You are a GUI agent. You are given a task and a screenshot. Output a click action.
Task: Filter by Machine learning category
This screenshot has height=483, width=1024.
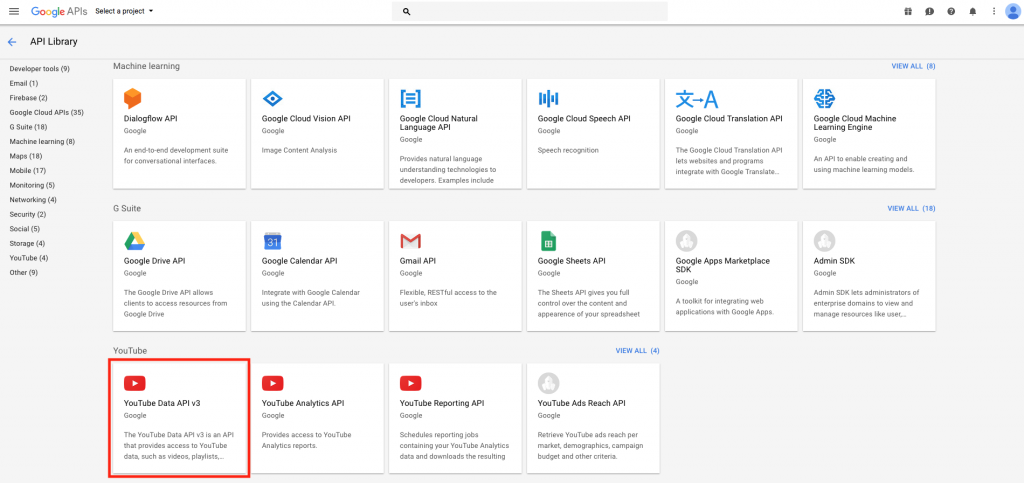pos(42,141)
